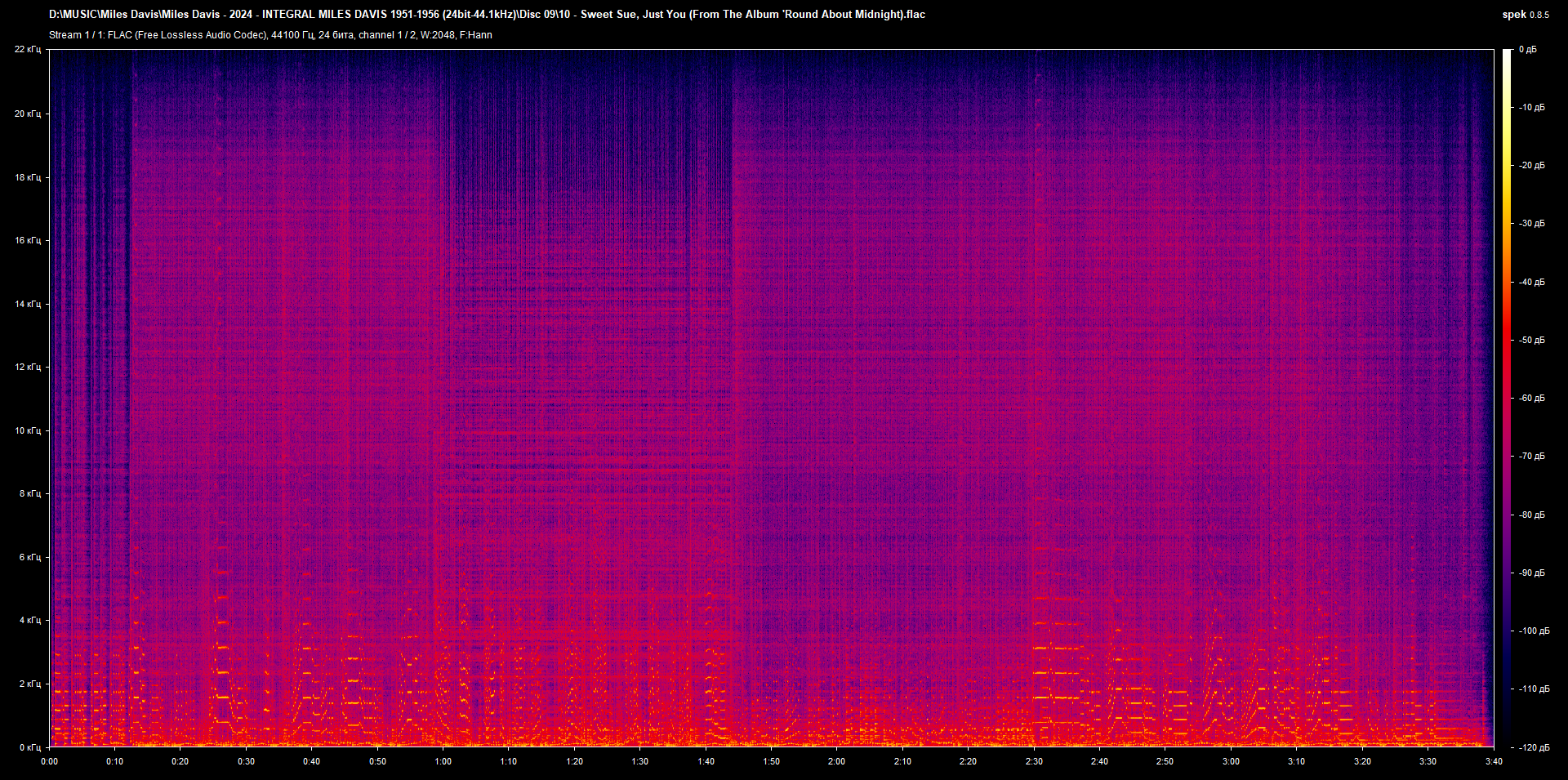
Task: Click the 3:20 time axis label
Action: click(x=1362, y=761)
